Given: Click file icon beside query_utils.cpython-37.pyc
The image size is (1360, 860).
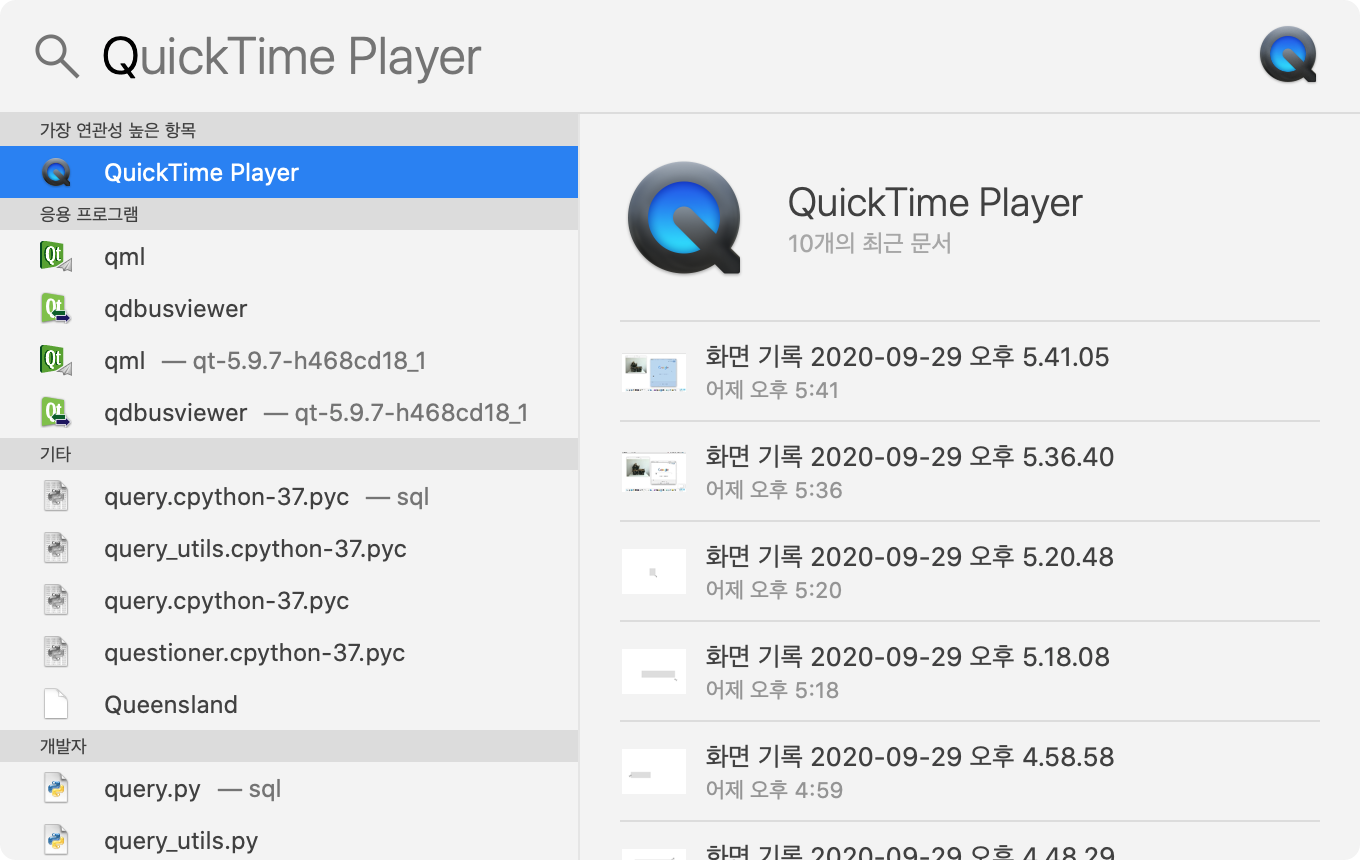Looking at the screenshot, I should point(56,548).
